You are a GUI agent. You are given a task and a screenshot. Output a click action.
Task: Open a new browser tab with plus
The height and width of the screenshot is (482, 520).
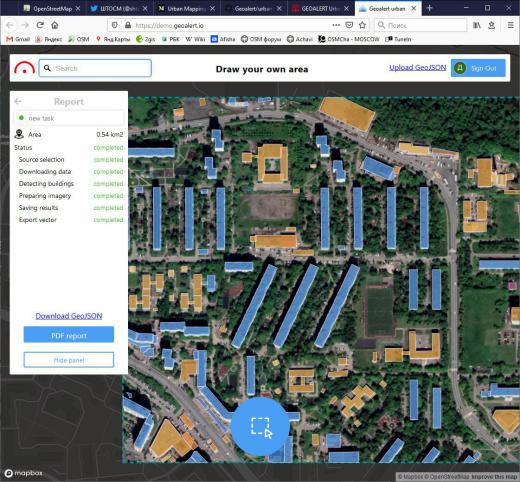pyautogui.click(x=429, y=8)
